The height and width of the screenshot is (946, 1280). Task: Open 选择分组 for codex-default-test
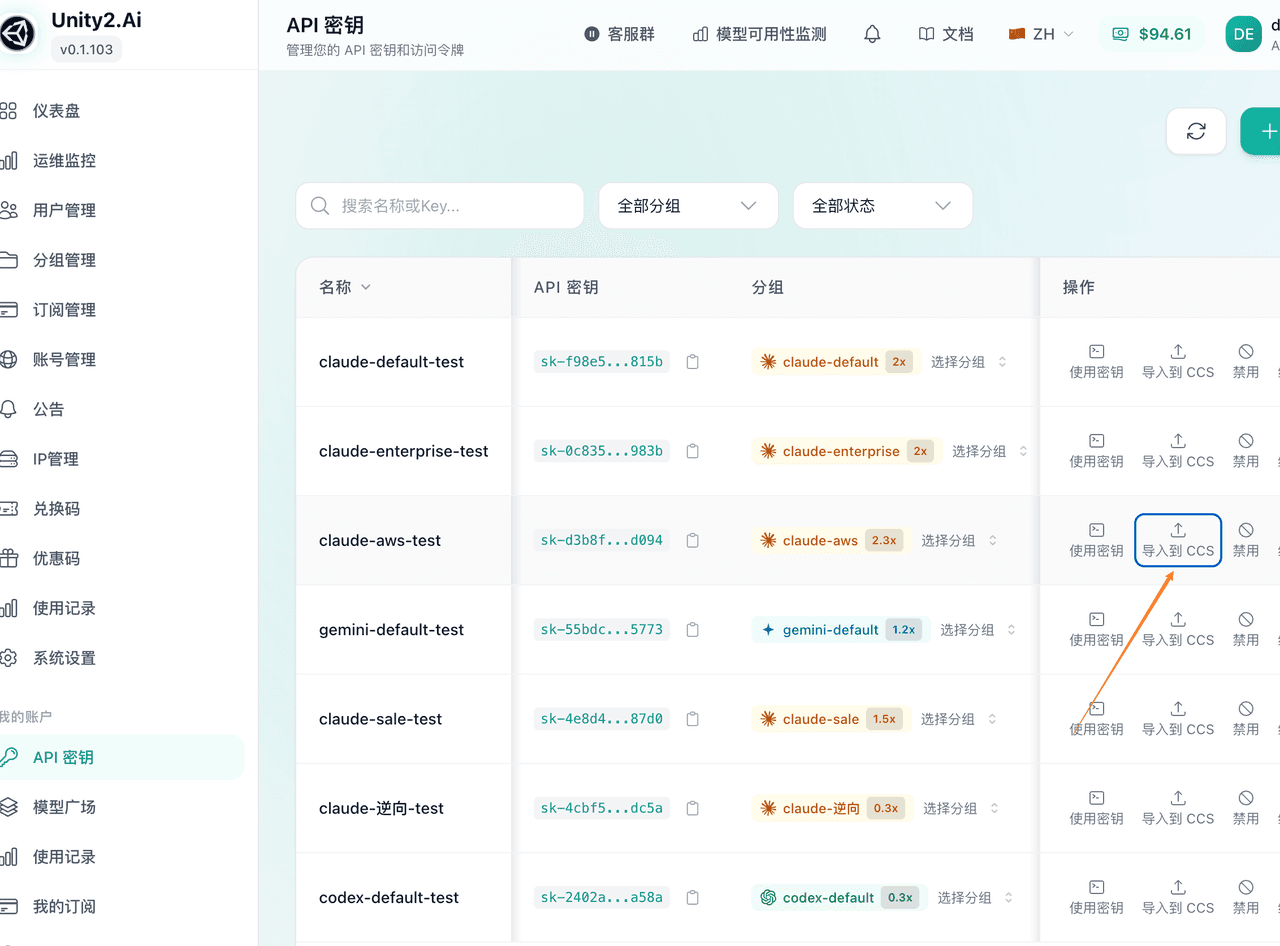coord(975,898)
